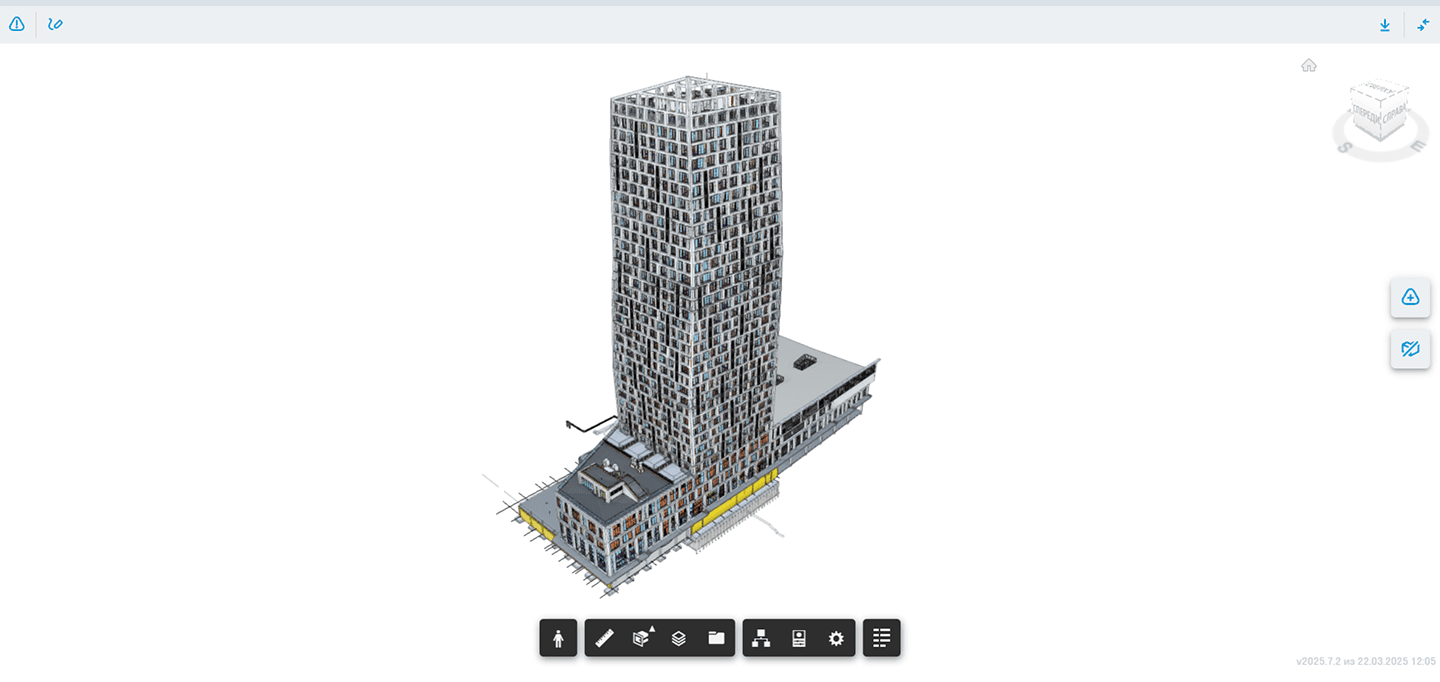
Task: Download the model with the download icon
Action: coord(1384,24)
